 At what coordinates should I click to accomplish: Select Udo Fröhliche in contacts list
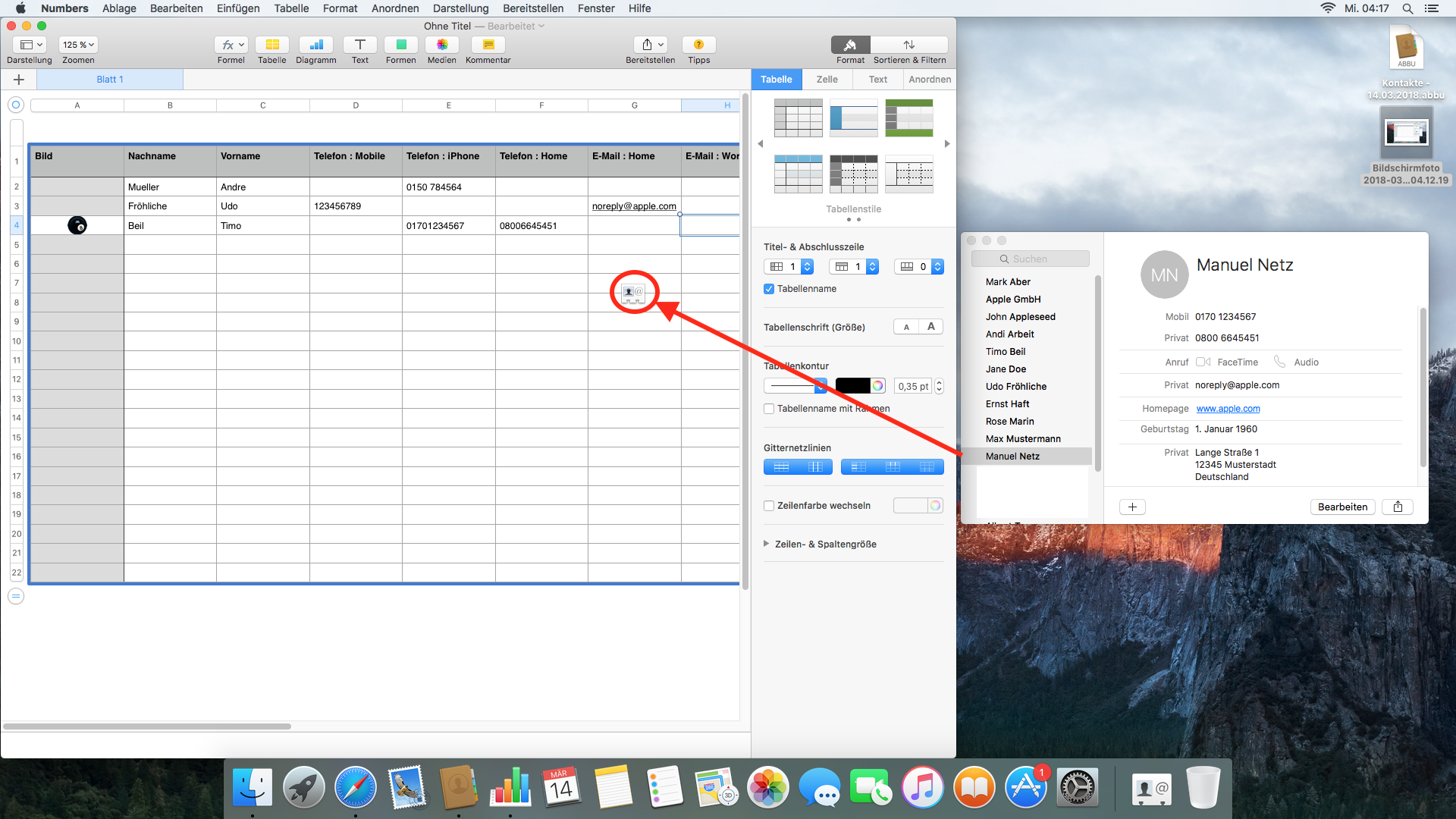pyautogui.click(x=1015, y=387)
